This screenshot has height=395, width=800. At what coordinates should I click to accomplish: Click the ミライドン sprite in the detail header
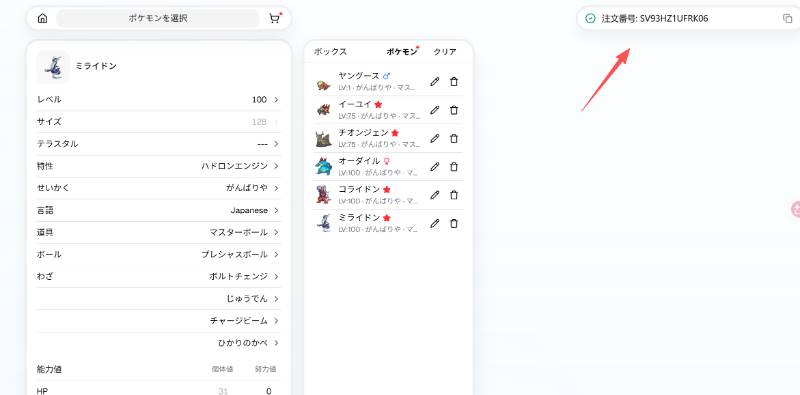point(53,67)
